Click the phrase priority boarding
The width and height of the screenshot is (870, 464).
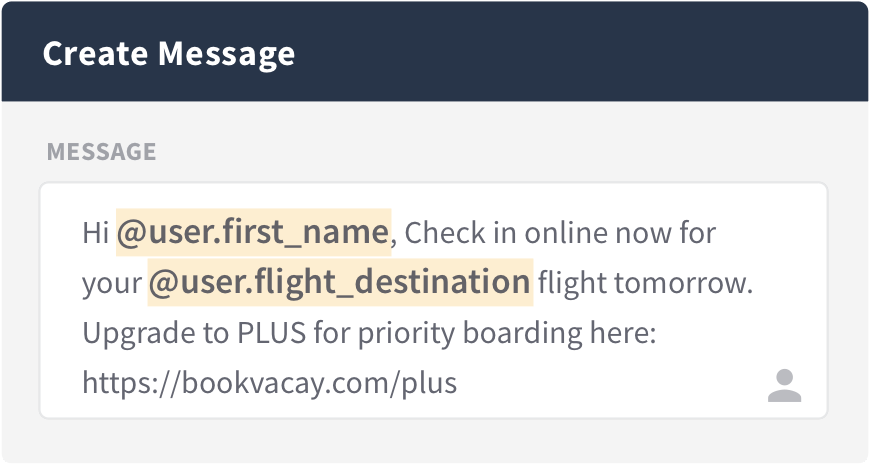click(469, 334)
